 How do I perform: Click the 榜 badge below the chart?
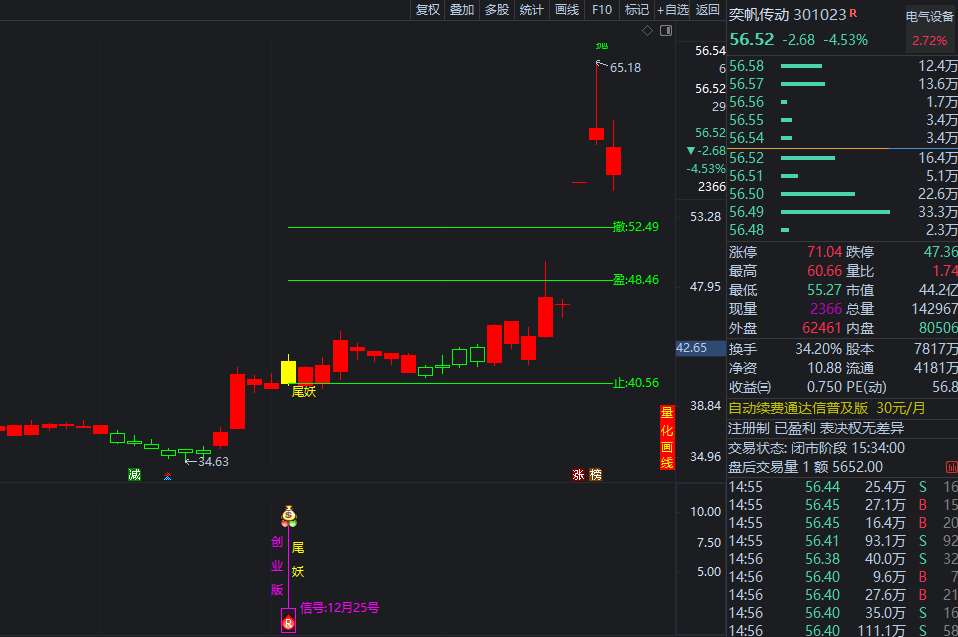click(596, 474)
